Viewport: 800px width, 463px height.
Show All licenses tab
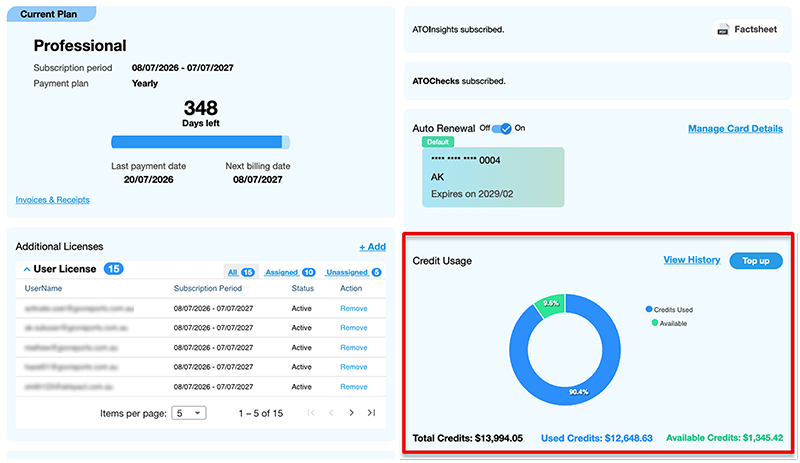(x=241, y=272)
